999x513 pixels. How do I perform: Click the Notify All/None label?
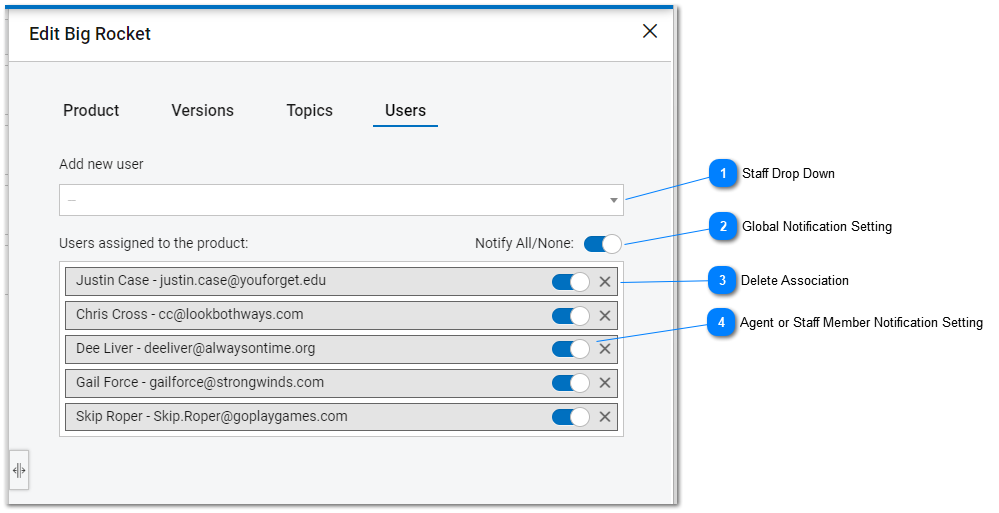[524, 243]
